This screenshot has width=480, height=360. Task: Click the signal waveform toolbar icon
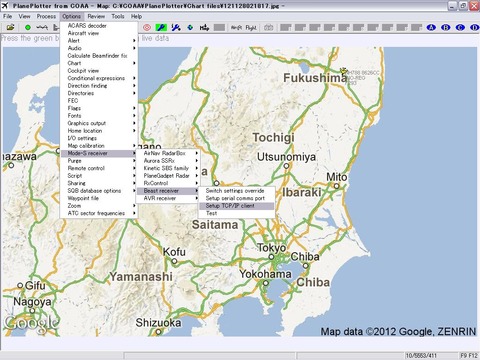[x=42, y=27]
